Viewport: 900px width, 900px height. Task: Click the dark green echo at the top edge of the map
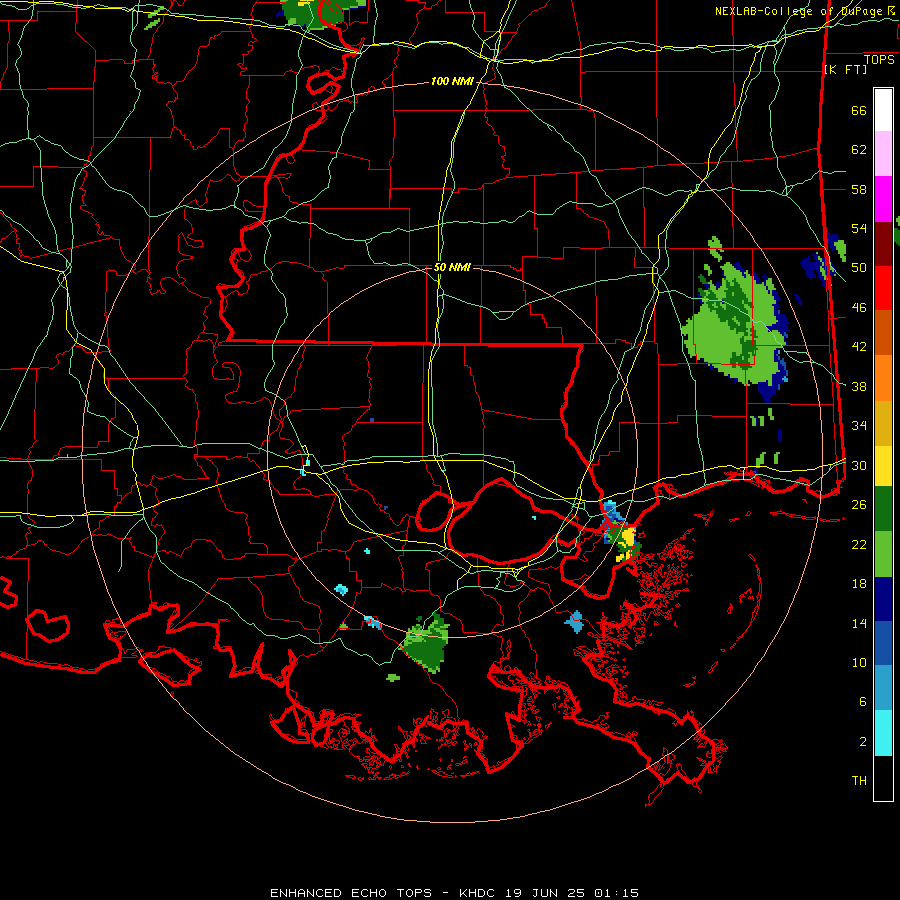(x=321, y=13)
